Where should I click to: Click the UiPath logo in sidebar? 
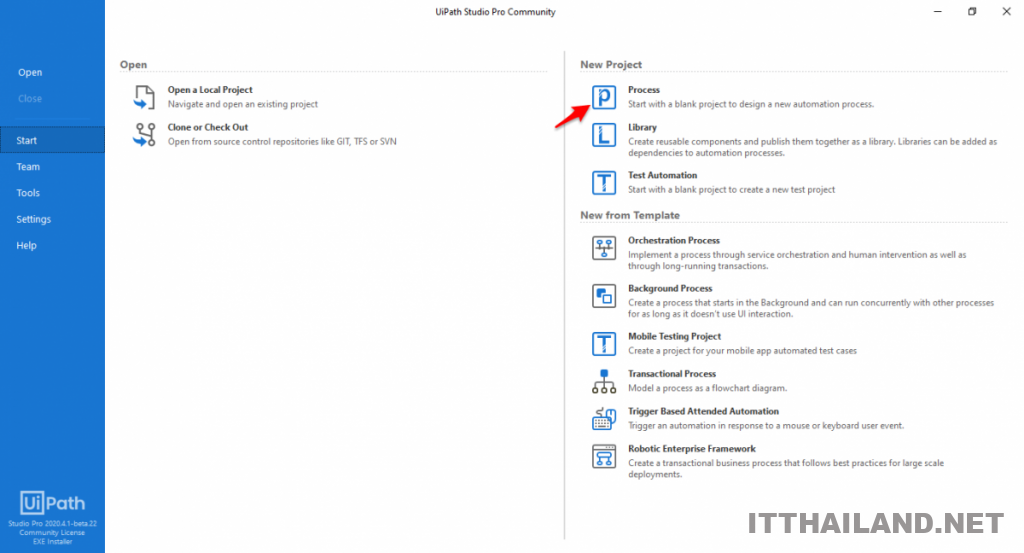52,503
